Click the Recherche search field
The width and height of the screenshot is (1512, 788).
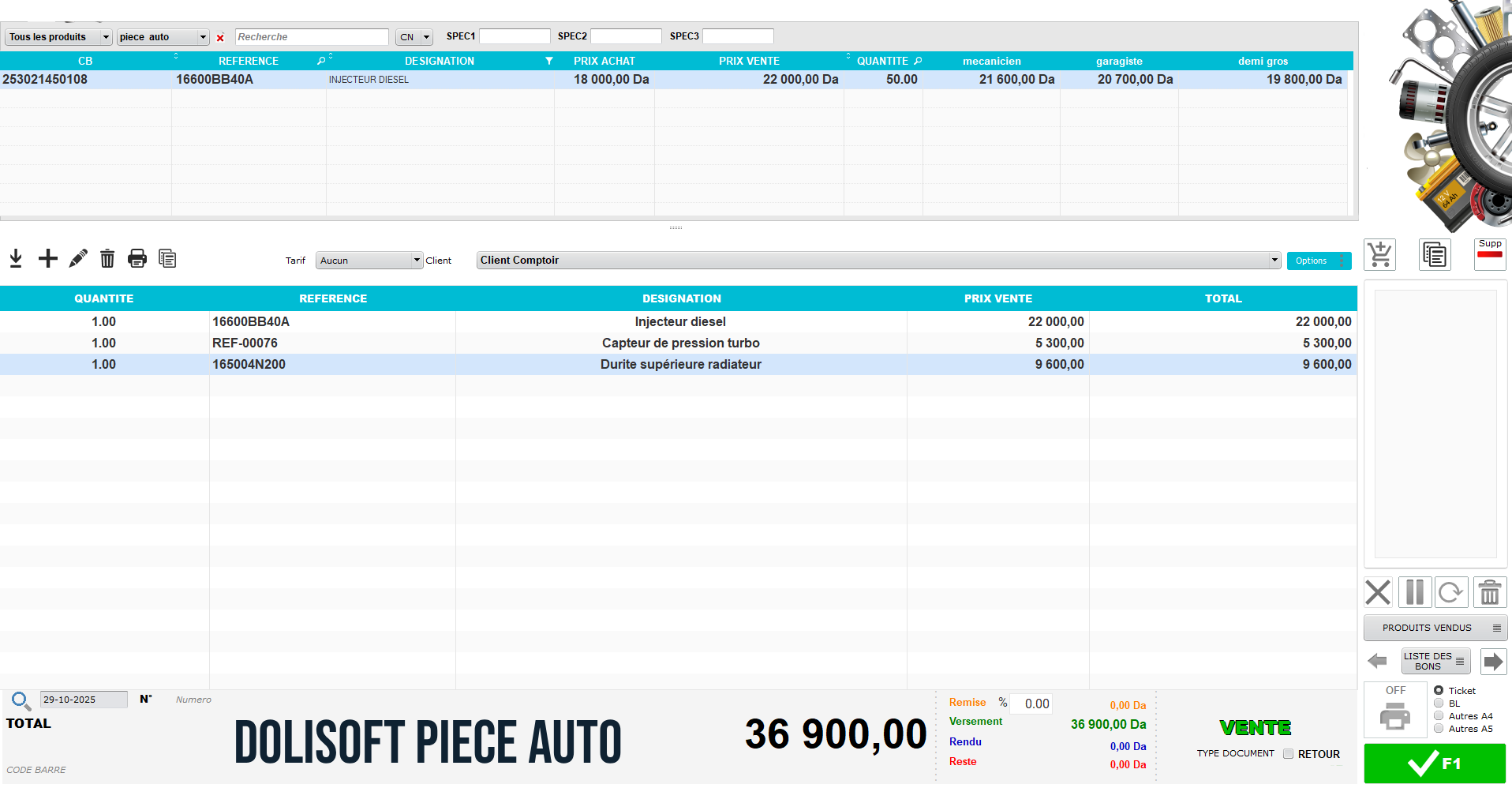(x=311, y=37)
